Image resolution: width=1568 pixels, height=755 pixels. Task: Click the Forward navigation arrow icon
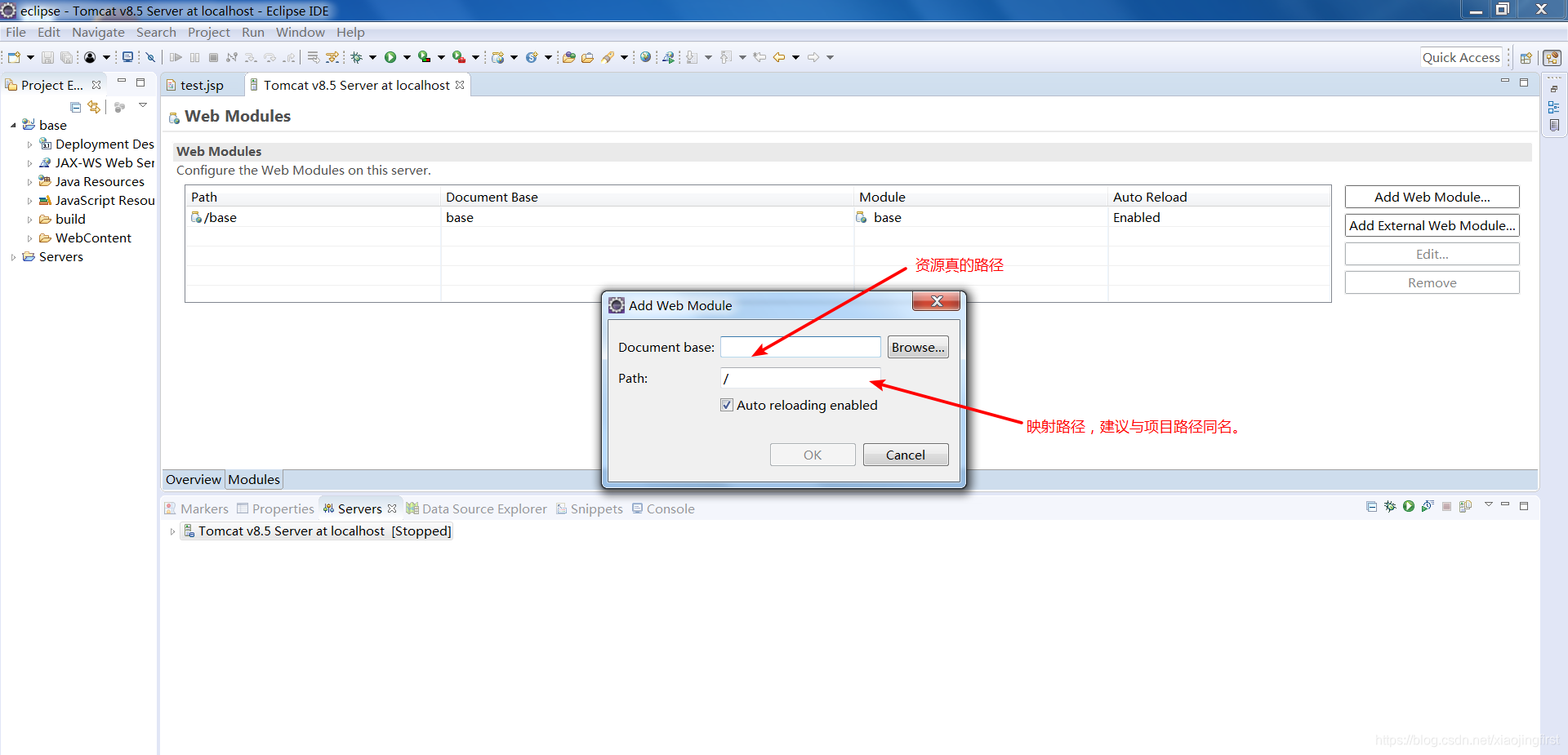coord(813,57)
